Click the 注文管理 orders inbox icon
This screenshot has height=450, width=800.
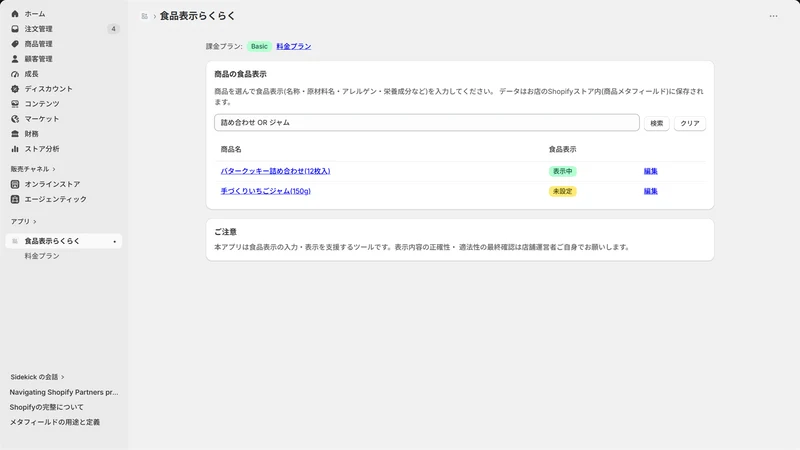(x=15, y=29)
